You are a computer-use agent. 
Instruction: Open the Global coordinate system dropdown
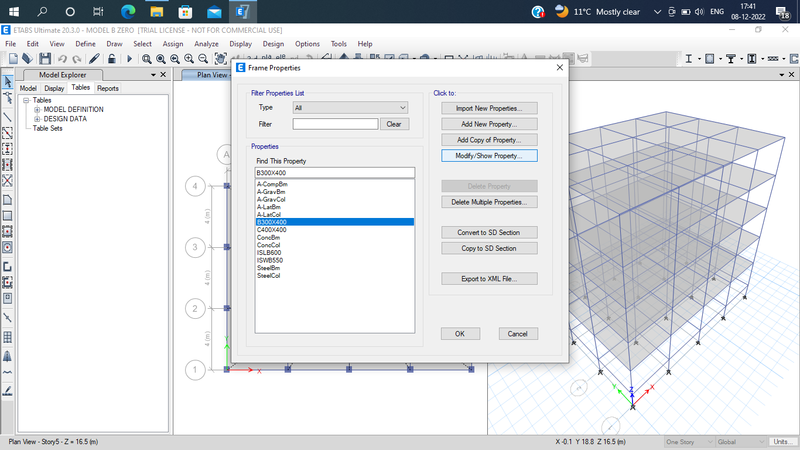(x=741, y=442)
